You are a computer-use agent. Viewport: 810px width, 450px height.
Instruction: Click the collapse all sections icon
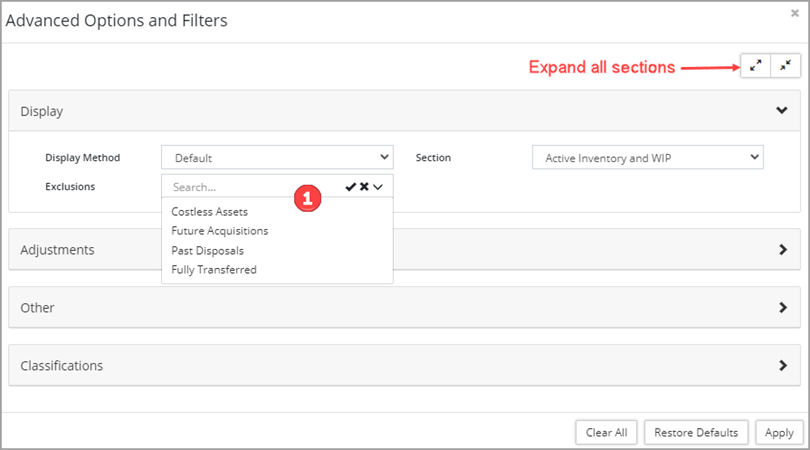(786, 66)
